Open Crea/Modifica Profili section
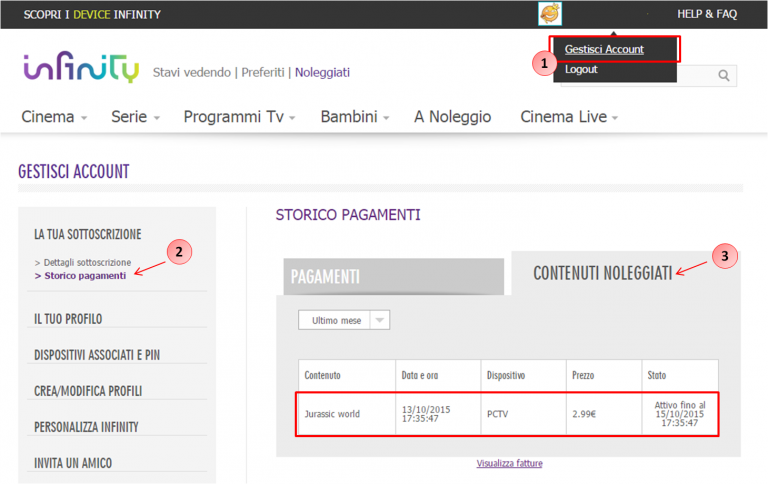Viewport: 768px width, 484px height. click(88, 391)
